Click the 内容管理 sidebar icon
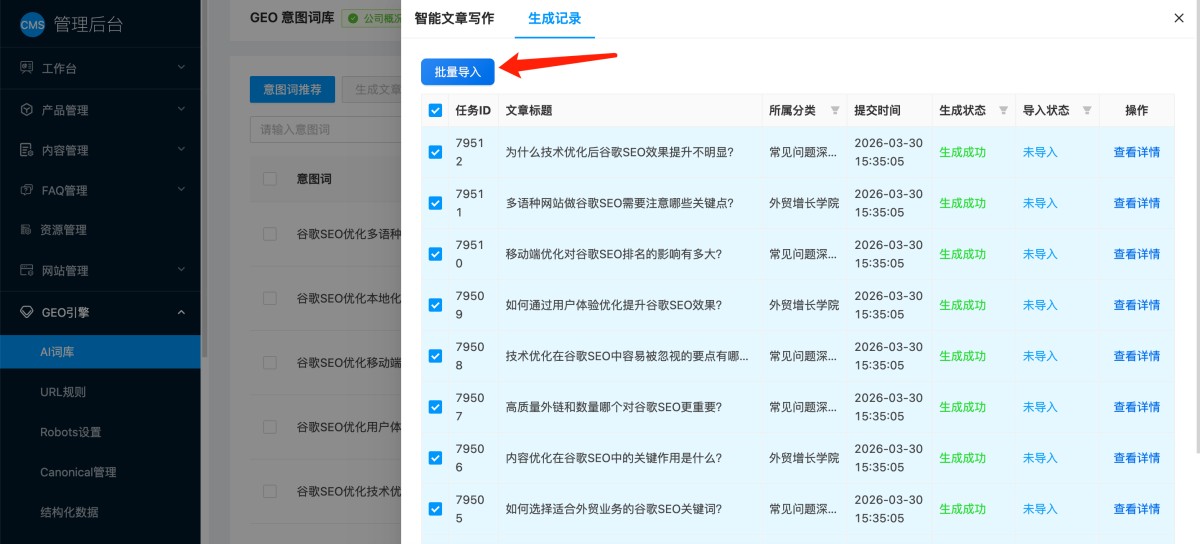Viewport: 1200px width, 544px height. point(27,150)
